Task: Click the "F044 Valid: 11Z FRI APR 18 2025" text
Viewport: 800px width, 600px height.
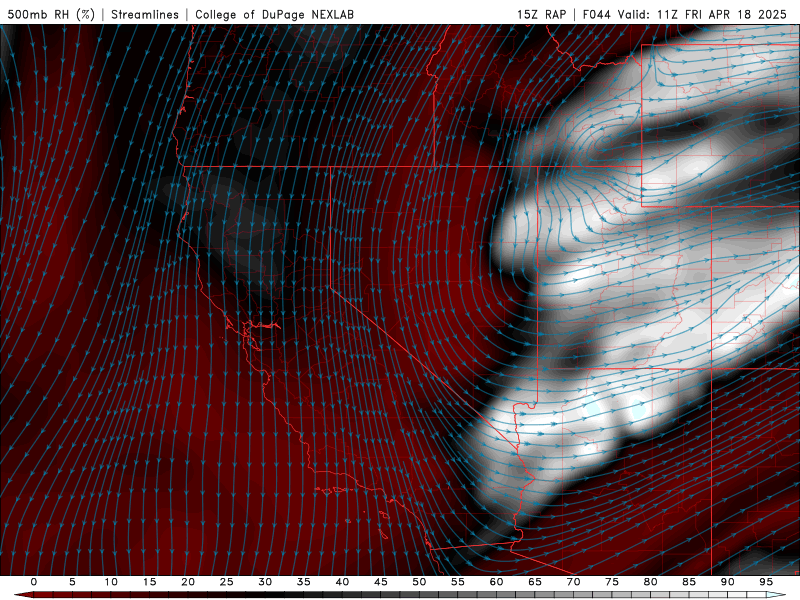Action: [x=685, y=14]
